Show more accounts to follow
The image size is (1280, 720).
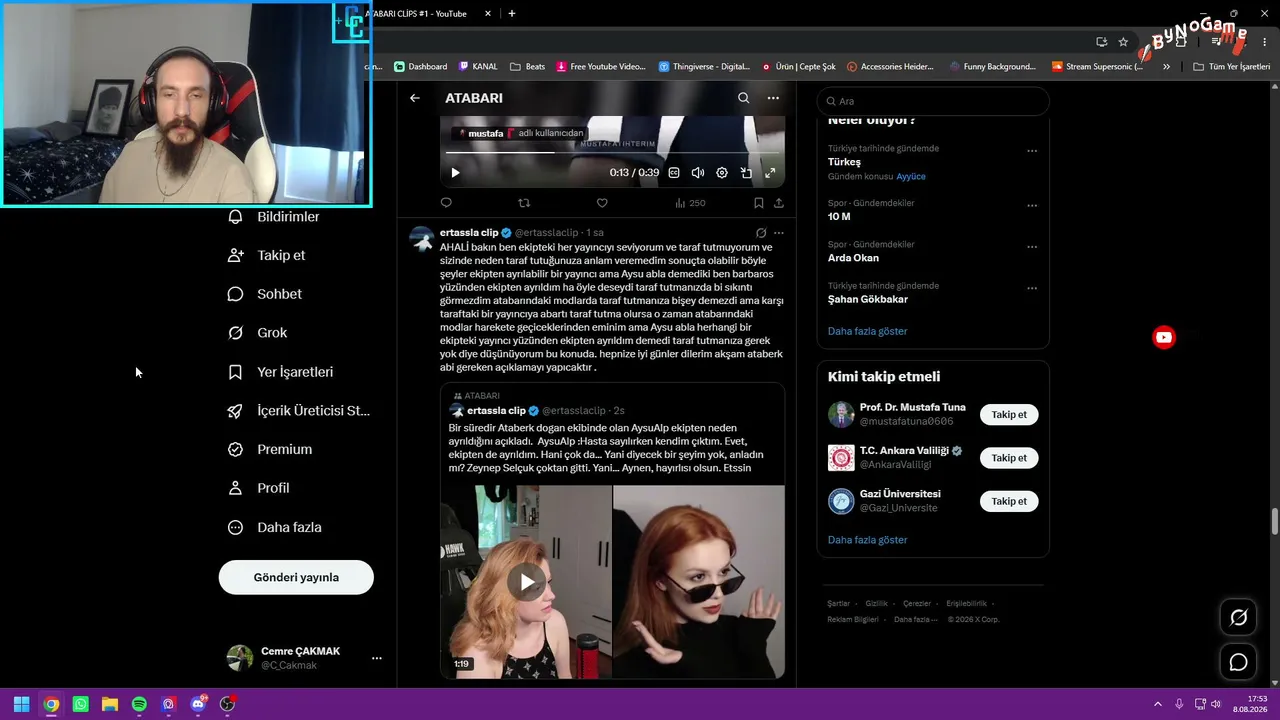pyautogui.click(x=867, y=540)
